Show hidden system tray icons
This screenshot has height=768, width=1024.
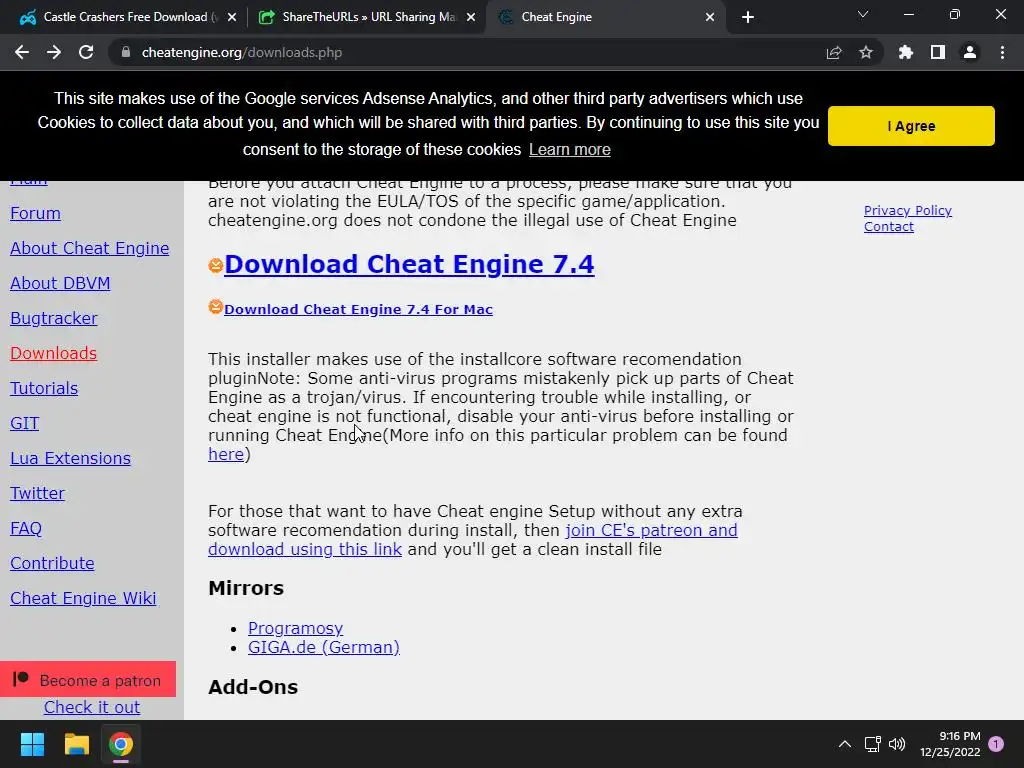click(844, 744)
